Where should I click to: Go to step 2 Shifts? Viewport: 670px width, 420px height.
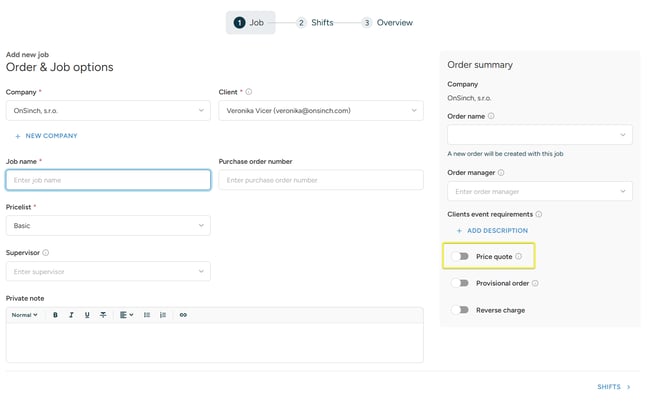tap(315, 23)
